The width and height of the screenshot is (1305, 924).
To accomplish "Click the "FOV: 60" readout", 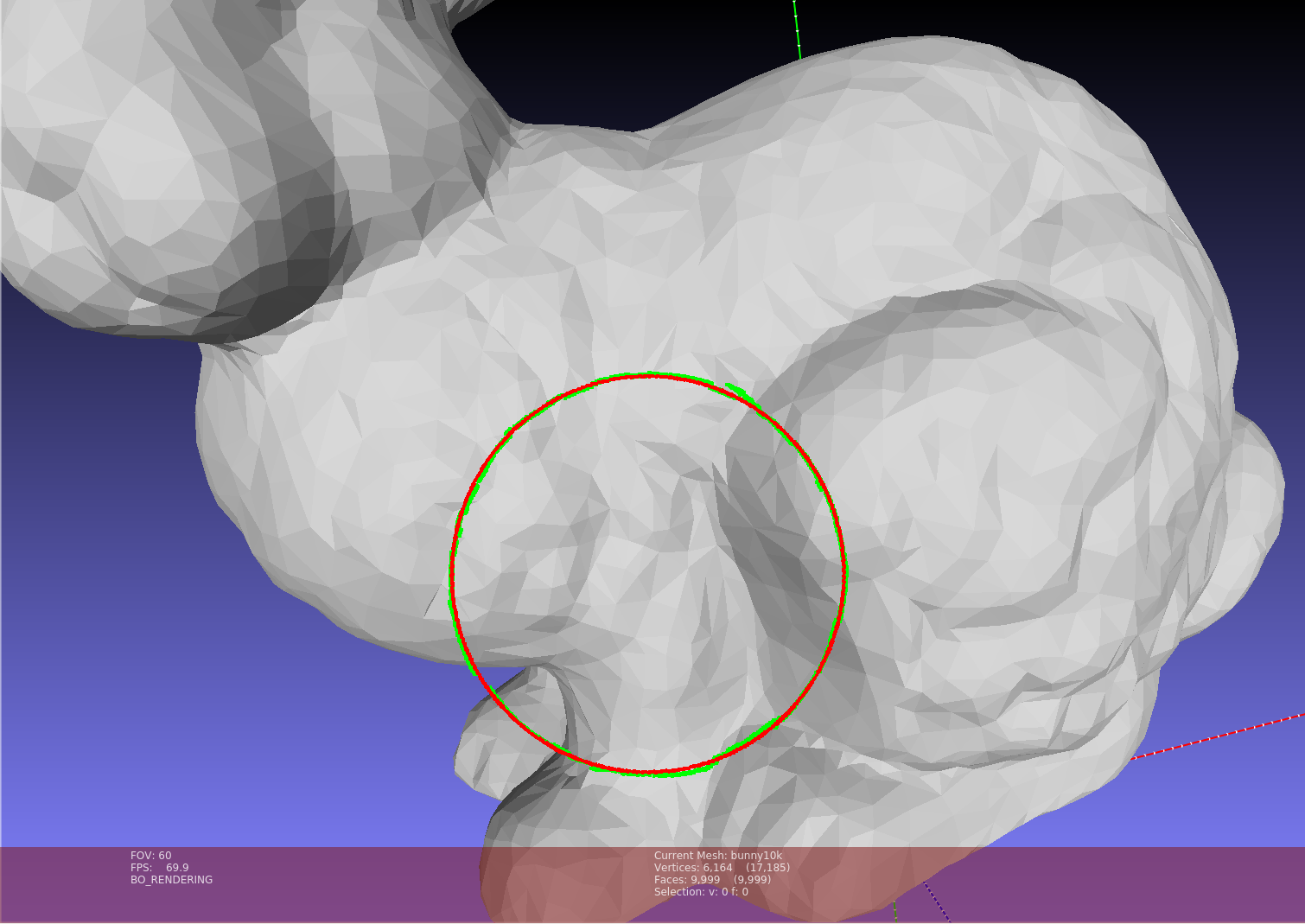I will point(151,856).
